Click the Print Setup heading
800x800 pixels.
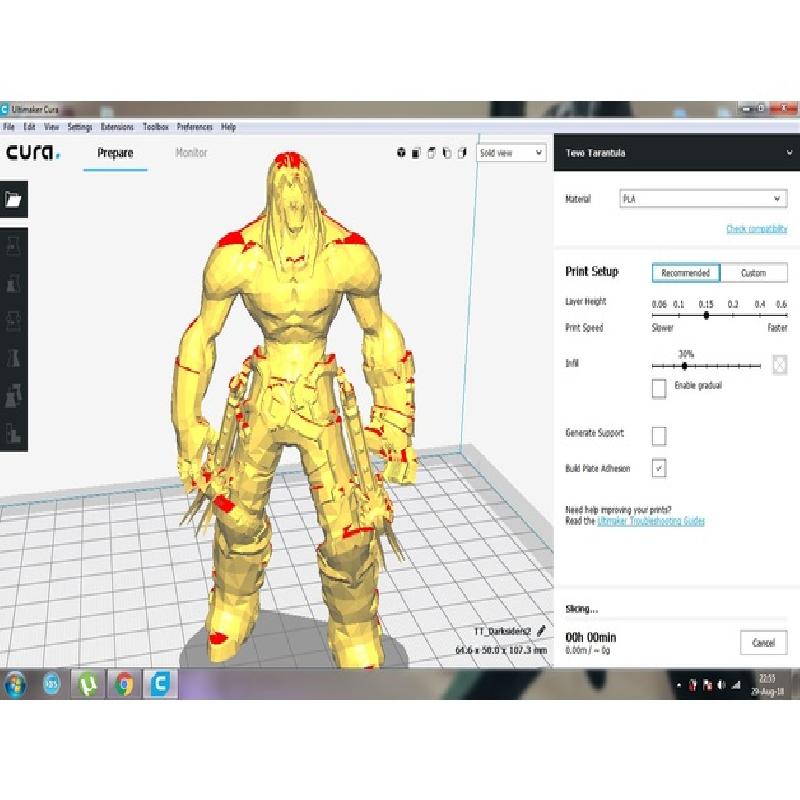(592, 271)
